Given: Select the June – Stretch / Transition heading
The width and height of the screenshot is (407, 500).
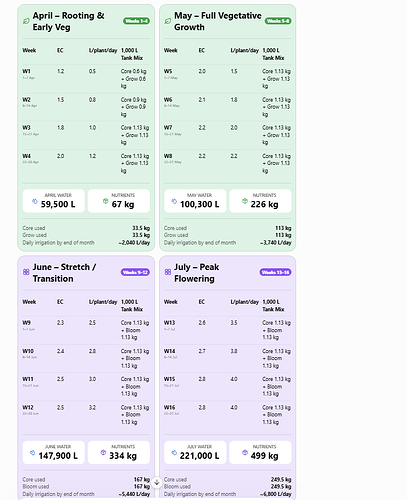Looking at the screenshot, I should tap(64, 273).
